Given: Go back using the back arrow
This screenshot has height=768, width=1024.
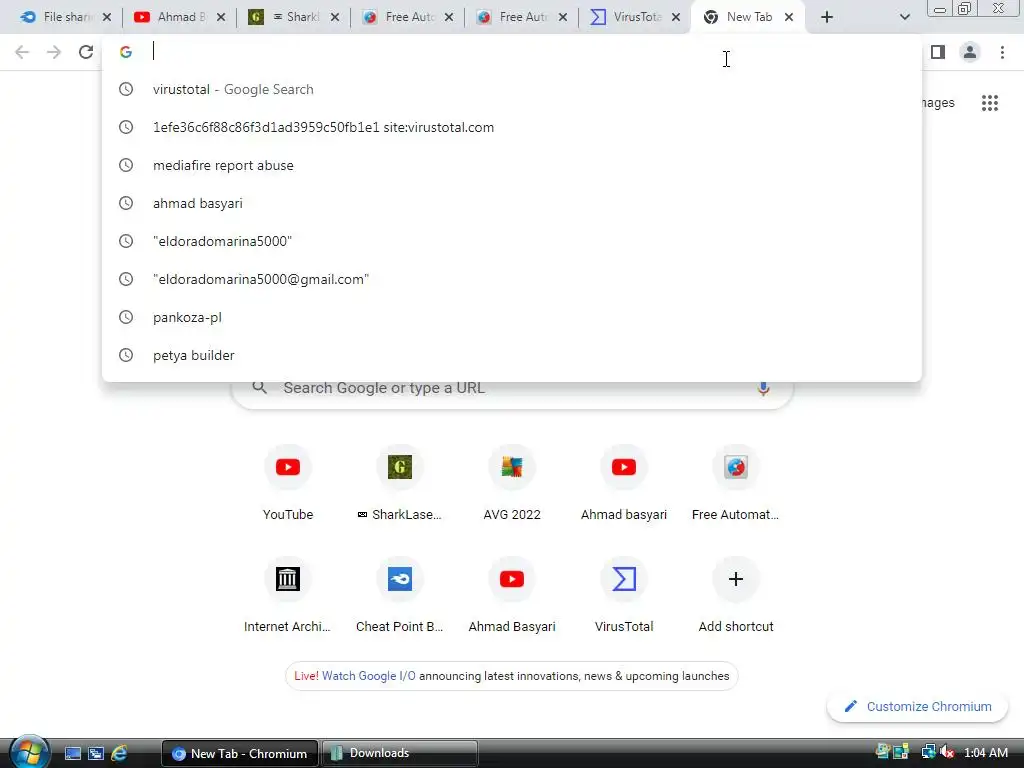Looking at the screenshot, I should pyautogui.click(x=22, y=52).
